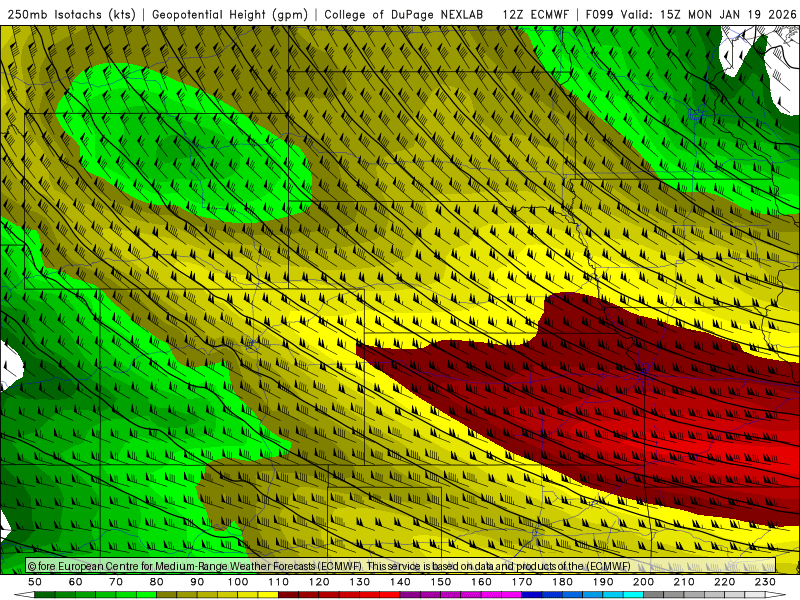
Task: Click the legend value 230
Action: (765, 582)
